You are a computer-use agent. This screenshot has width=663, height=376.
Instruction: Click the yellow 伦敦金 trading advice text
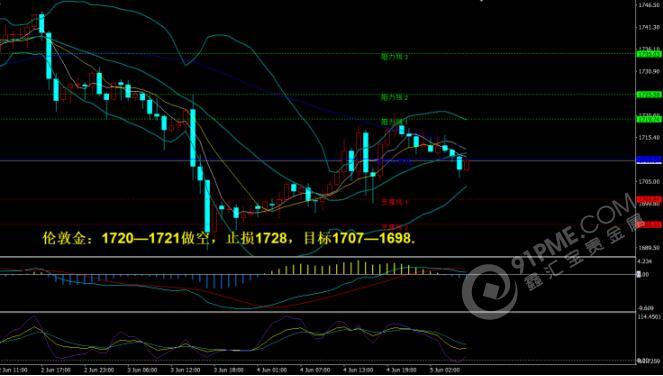(229, 239)
